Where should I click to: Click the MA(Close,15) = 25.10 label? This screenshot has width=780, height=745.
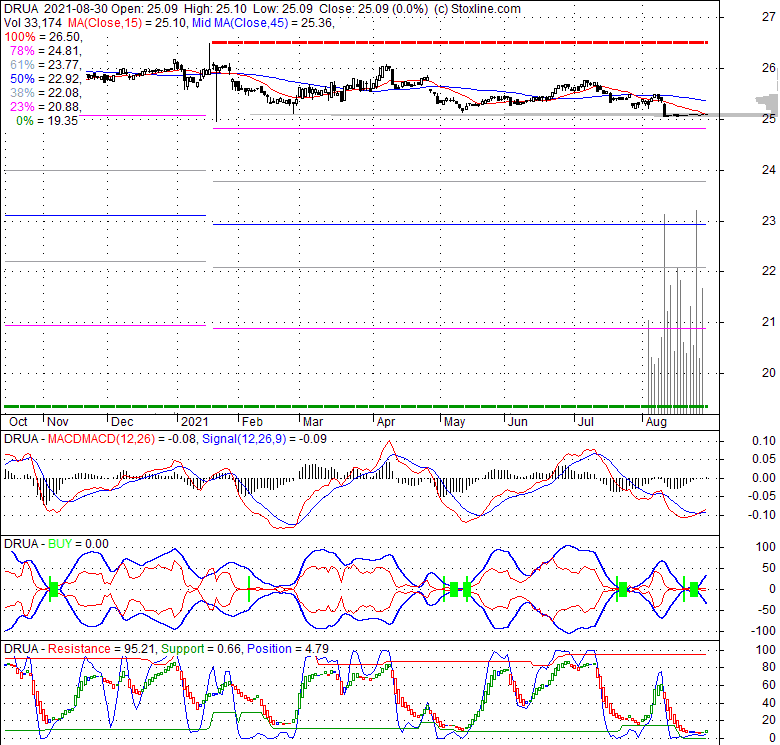(128, 23)
